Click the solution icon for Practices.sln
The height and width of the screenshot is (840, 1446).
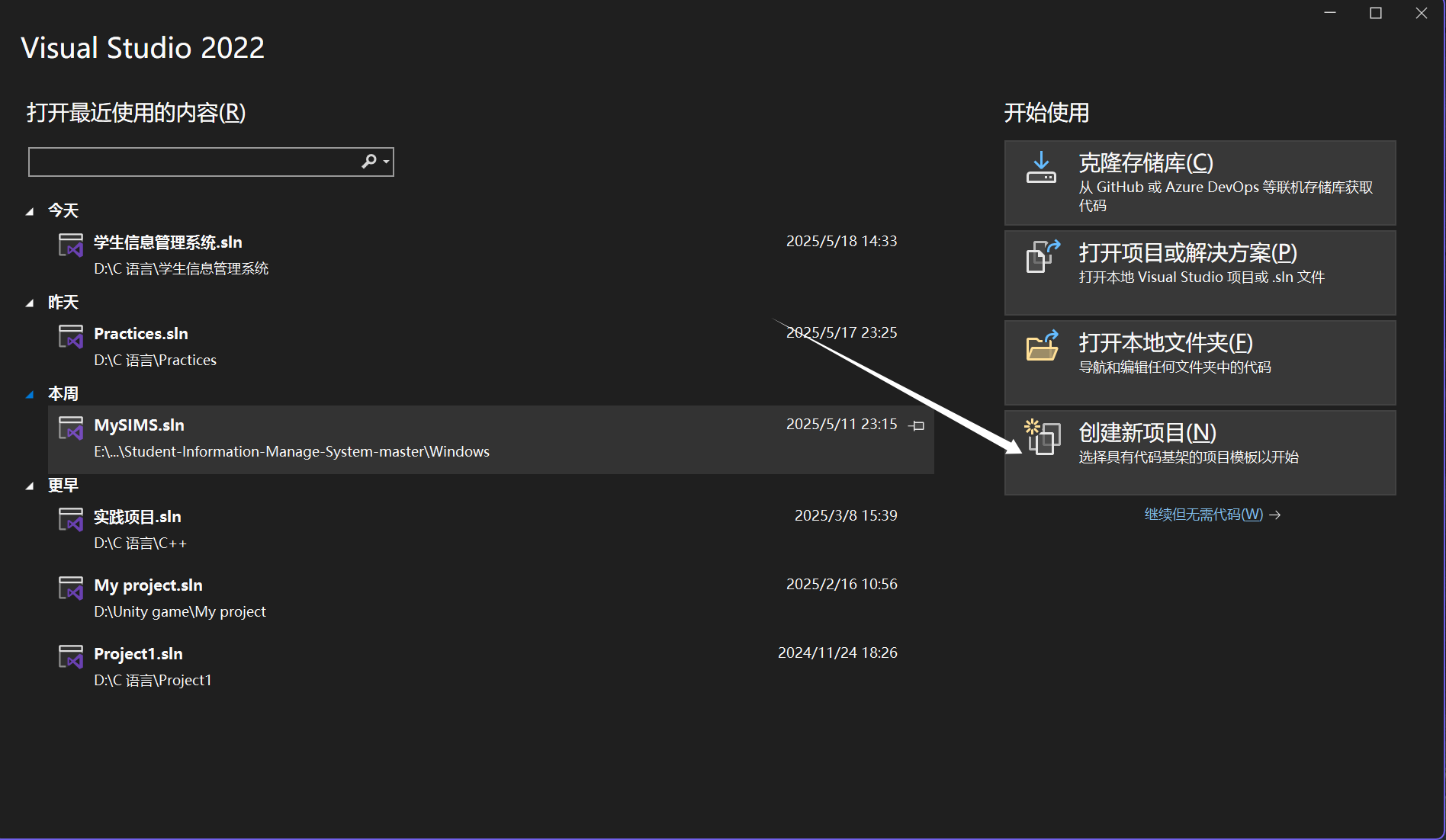71,336
